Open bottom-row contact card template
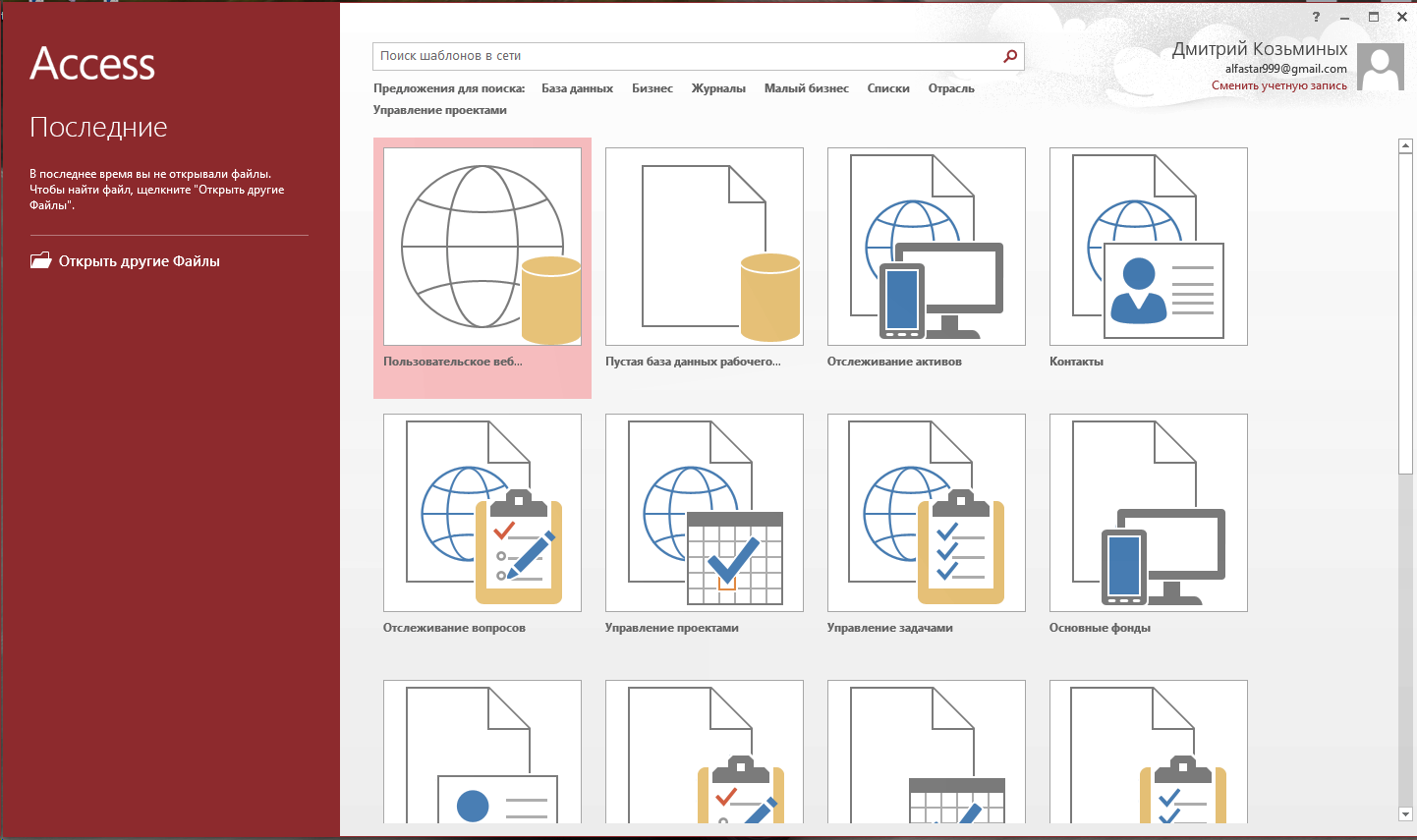This screenshot has width=1417, height=840. coord(482,752)
